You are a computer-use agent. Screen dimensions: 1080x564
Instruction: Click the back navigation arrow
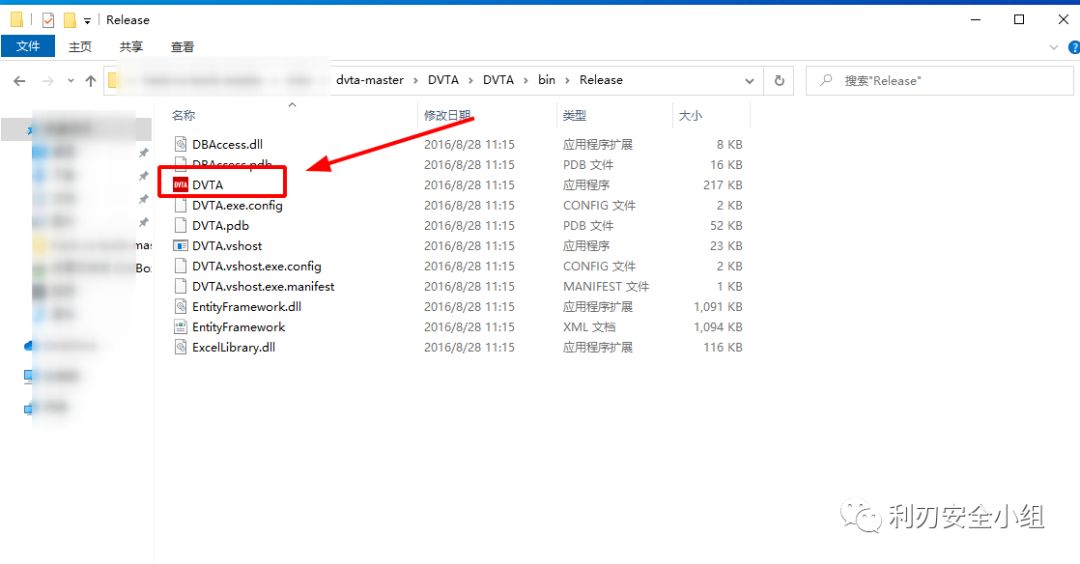[x=20, y=80]
